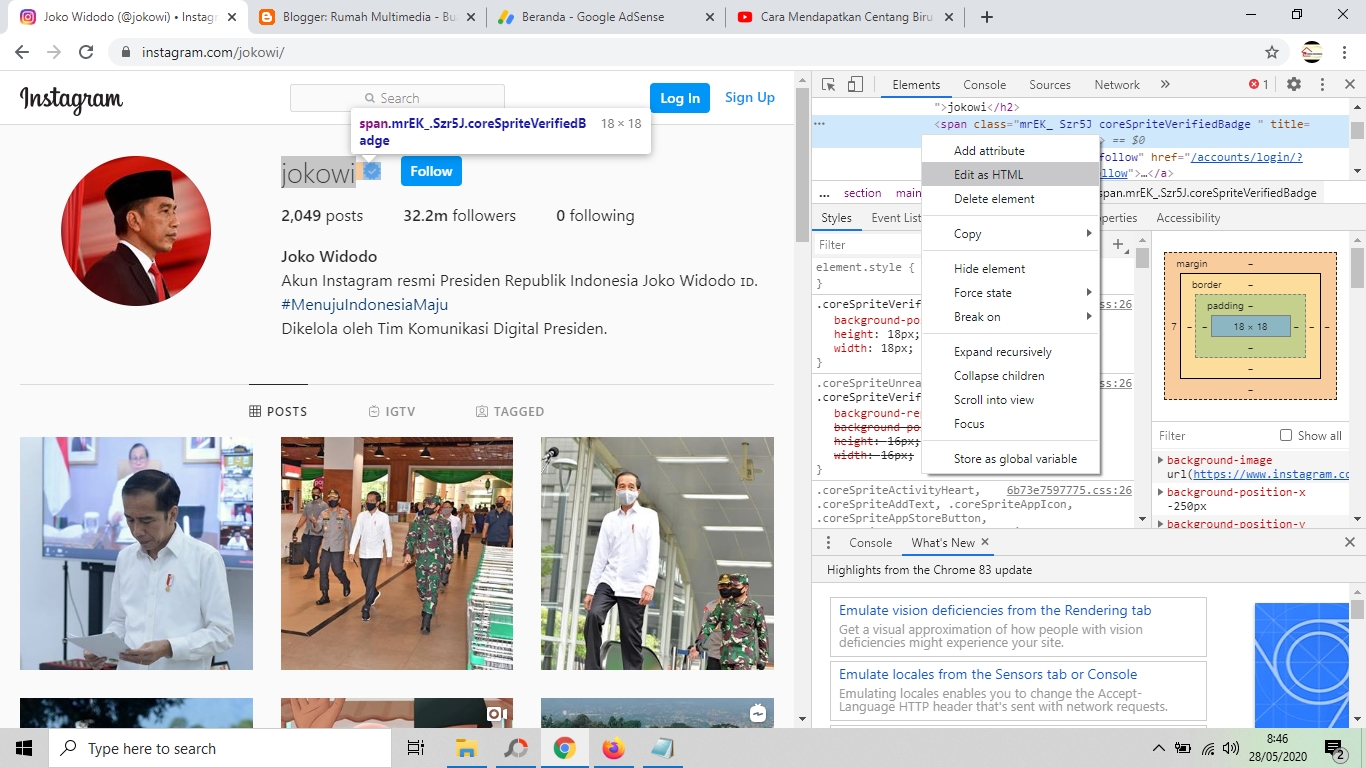Select Delete element

1010,199
